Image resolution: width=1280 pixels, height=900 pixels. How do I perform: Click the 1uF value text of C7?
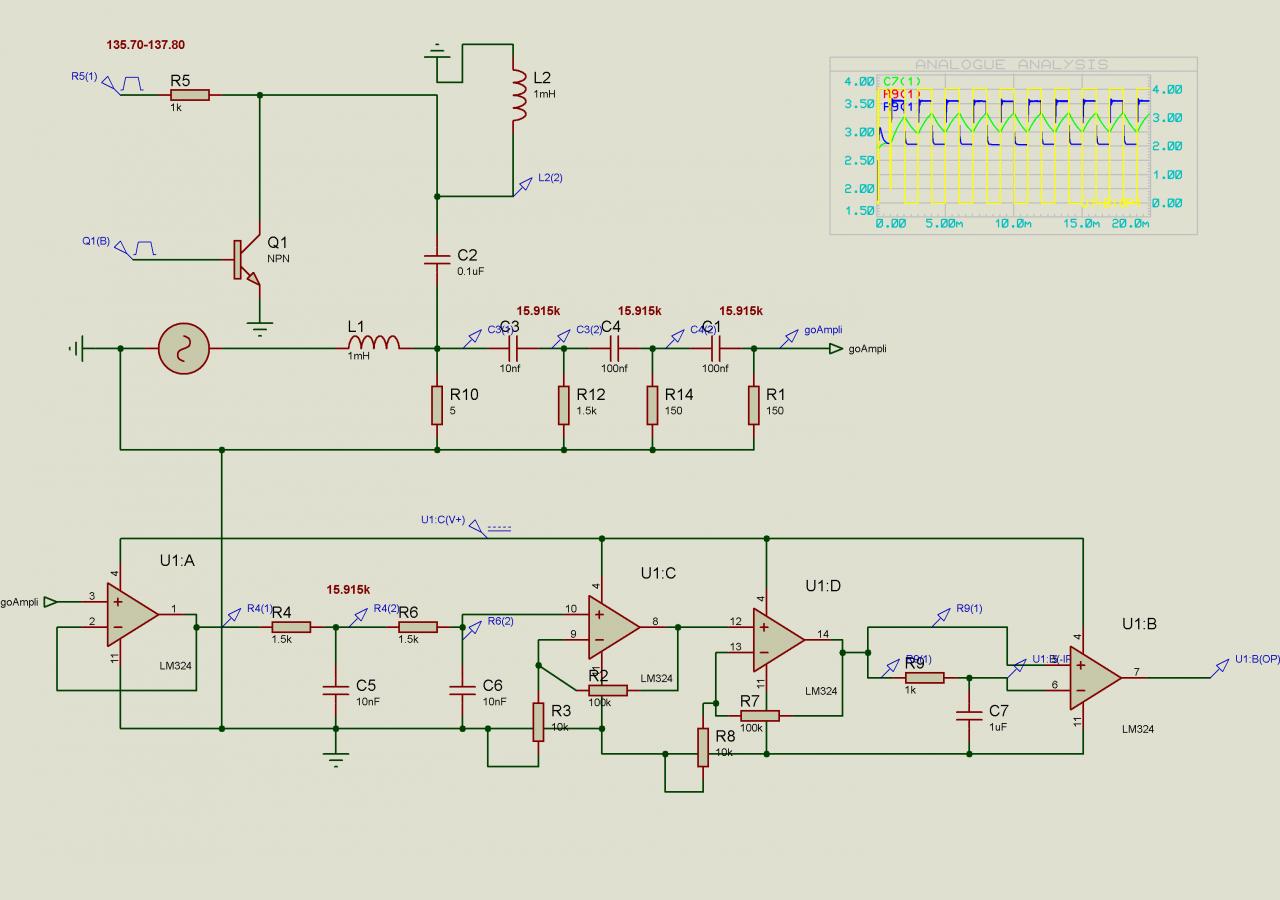pos(998,727)
